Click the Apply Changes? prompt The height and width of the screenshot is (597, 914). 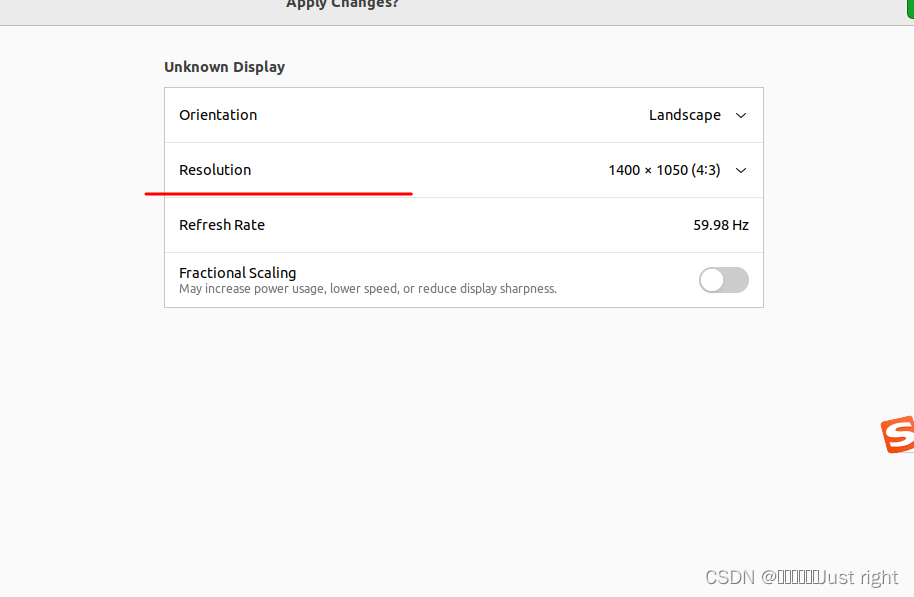click(342, 5)
